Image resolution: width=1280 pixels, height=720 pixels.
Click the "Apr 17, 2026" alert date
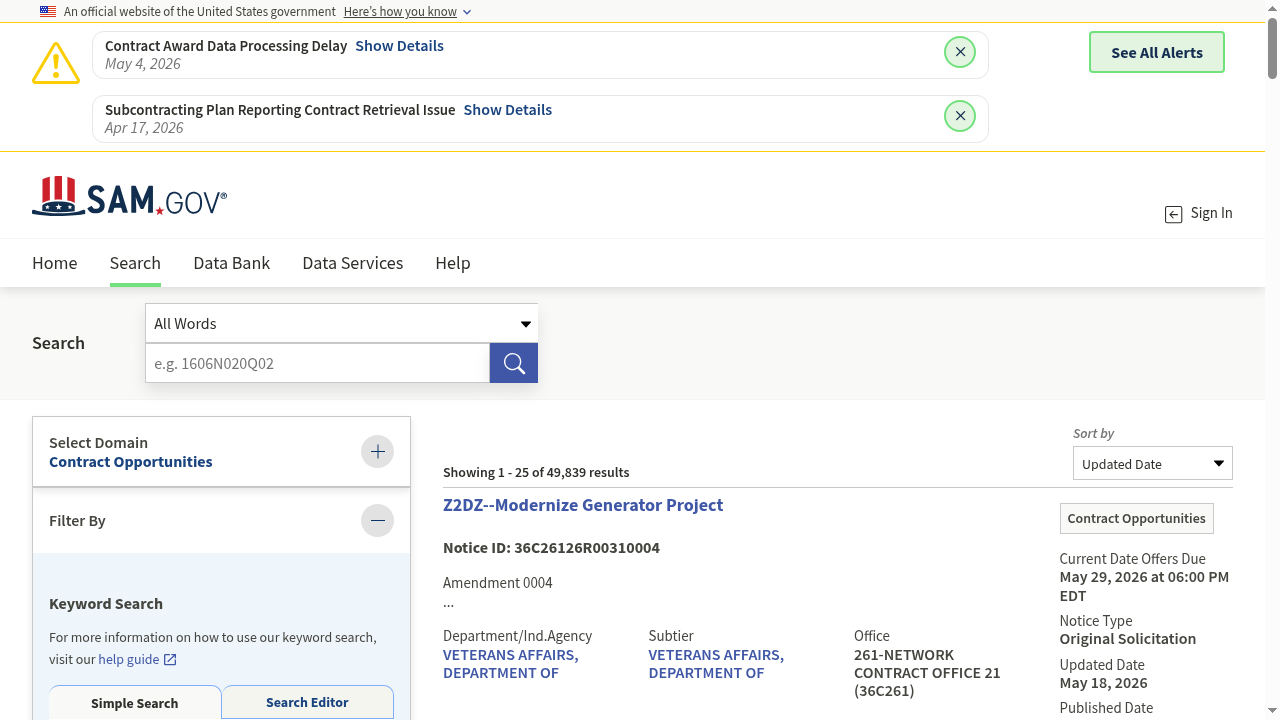[x=144, y=128]
